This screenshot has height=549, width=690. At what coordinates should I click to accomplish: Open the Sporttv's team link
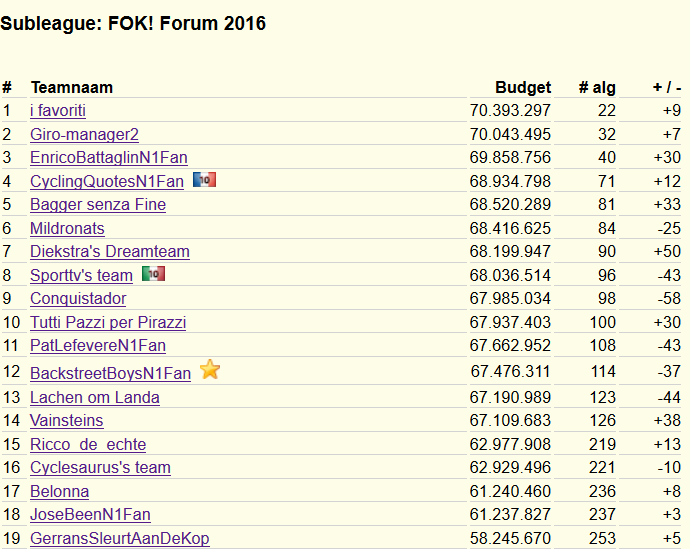point(81,275)
